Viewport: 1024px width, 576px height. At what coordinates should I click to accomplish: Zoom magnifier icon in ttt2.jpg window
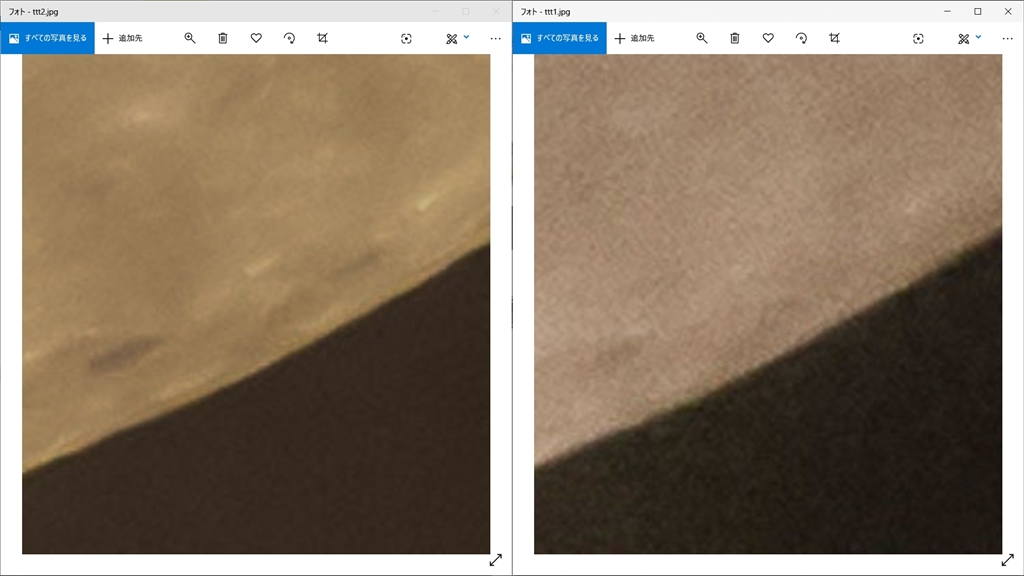pyautogui.click(x=189, y=38)
